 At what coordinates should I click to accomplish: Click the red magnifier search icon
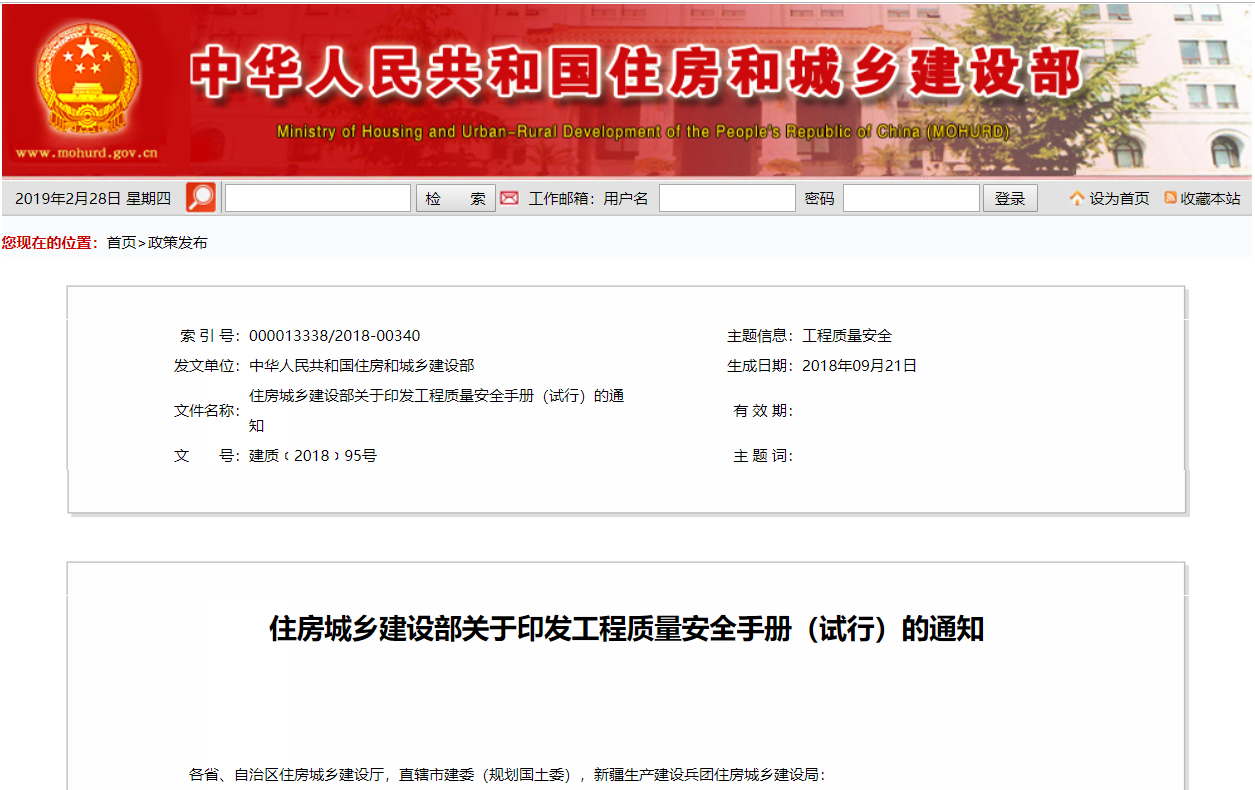[201, 198]
